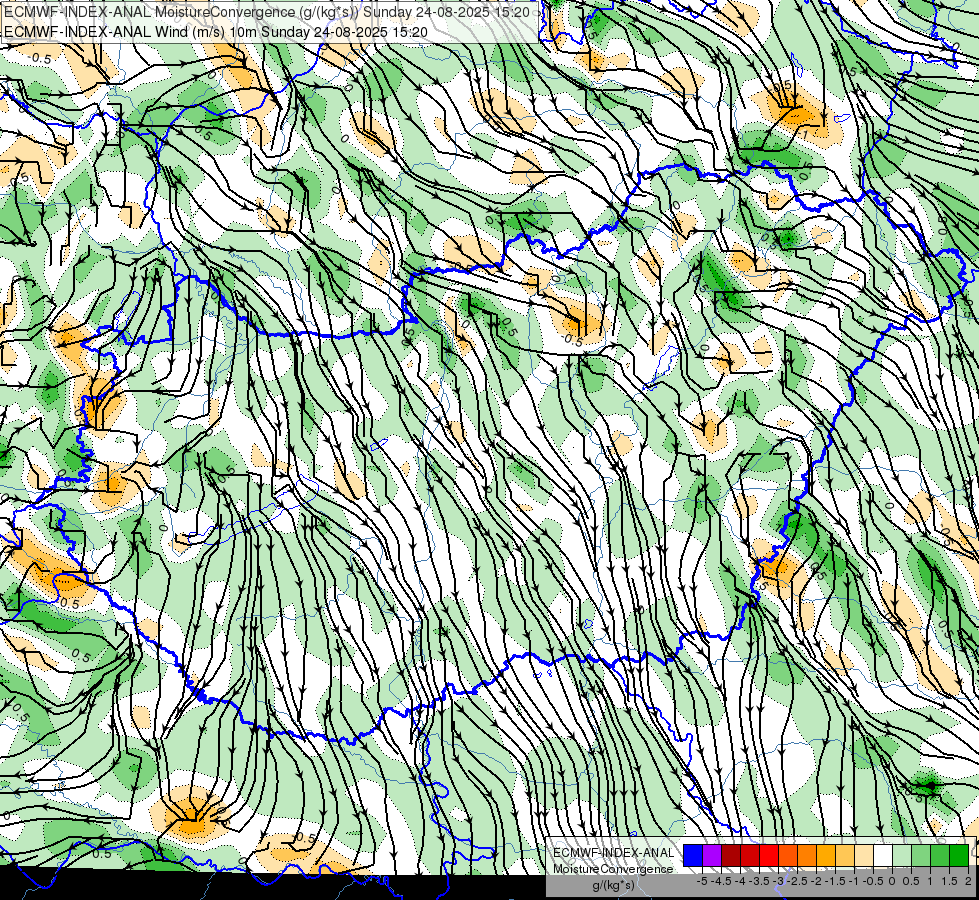Image resolution: width=979 pixels, height=900 pixels.
Task: Click the -4.5 legend tick label
Action: 721,881
